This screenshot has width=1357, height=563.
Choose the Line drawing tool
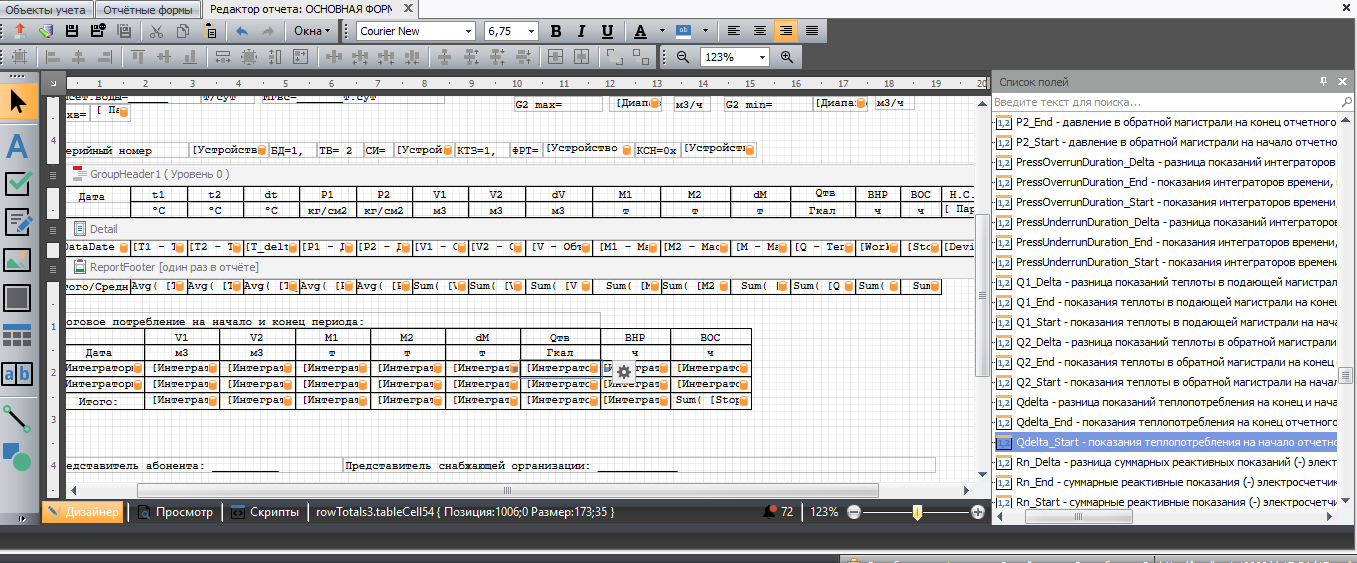point(18,418)
